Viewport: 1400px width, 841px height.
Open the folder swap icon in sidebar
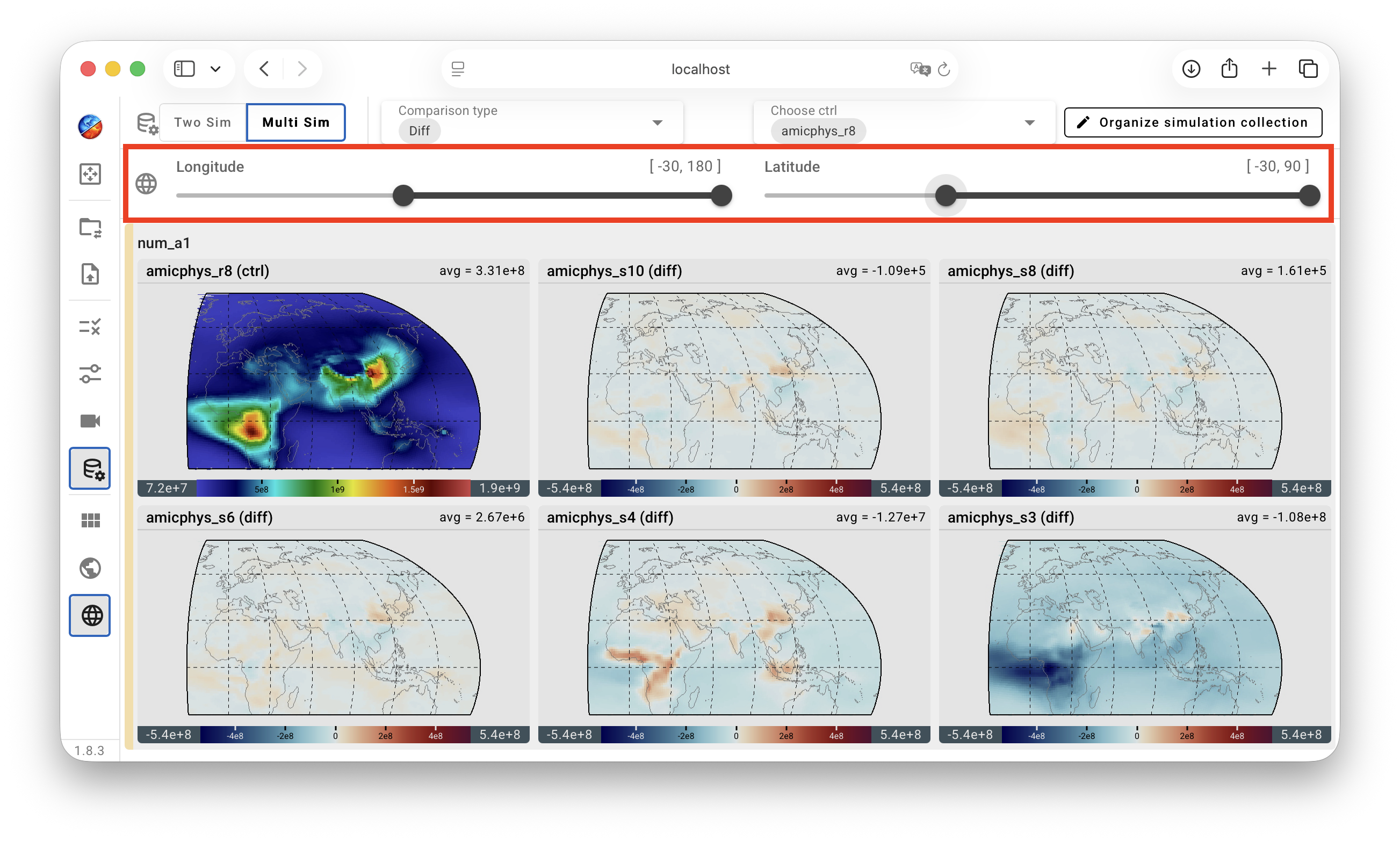tap(90, 228)
